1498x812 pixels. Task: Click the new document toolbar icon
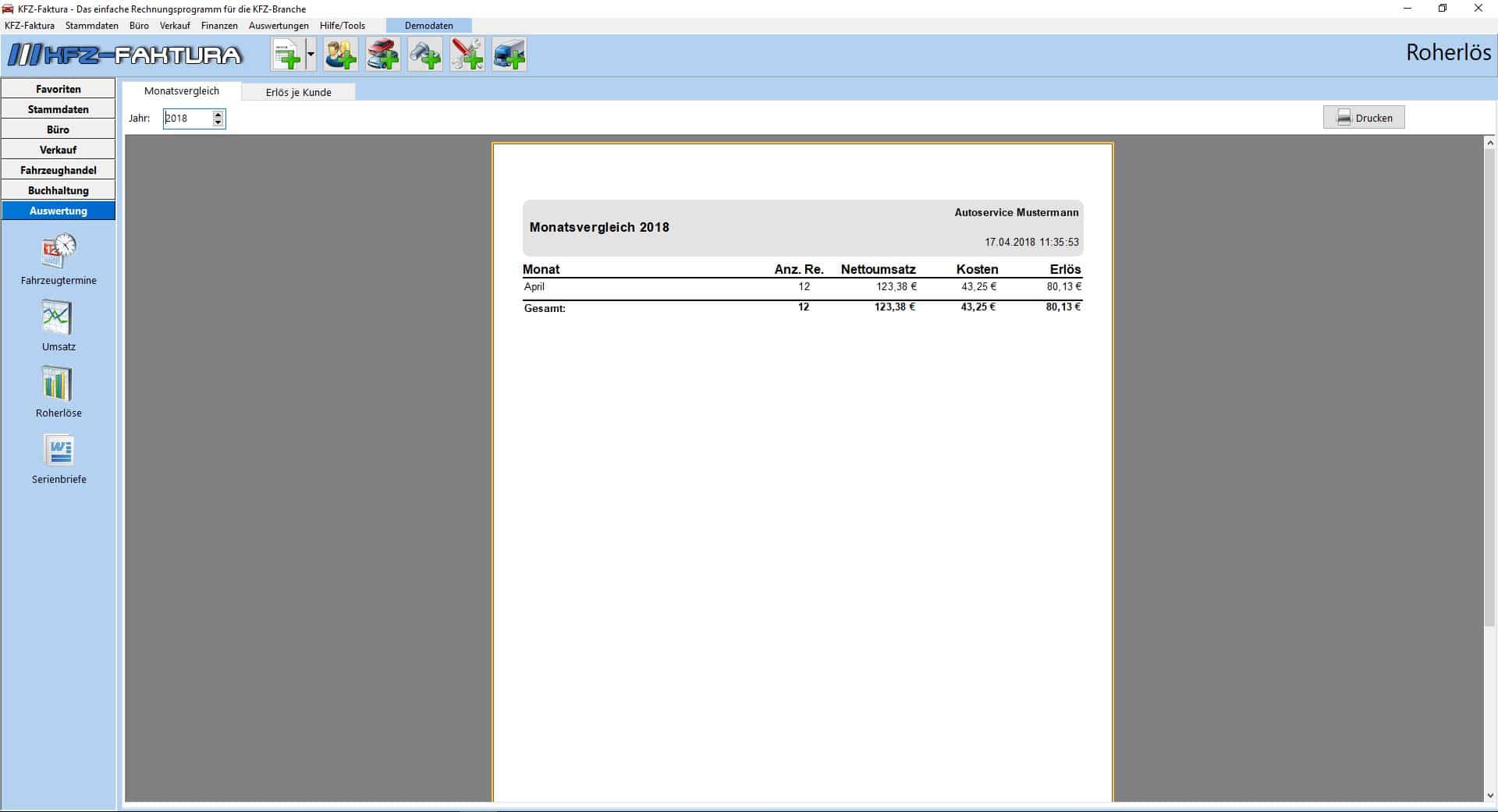point(287,55)
